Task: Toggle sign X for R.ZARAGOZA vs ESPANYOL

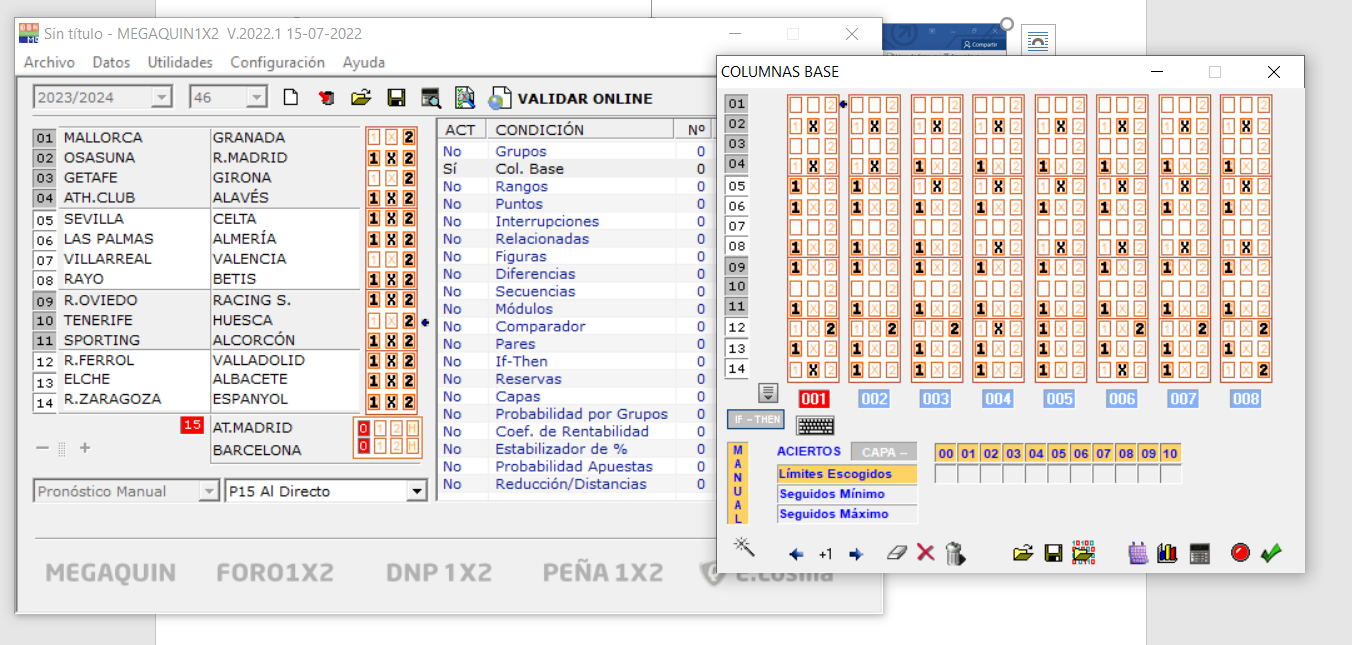Action: point(391,402)
